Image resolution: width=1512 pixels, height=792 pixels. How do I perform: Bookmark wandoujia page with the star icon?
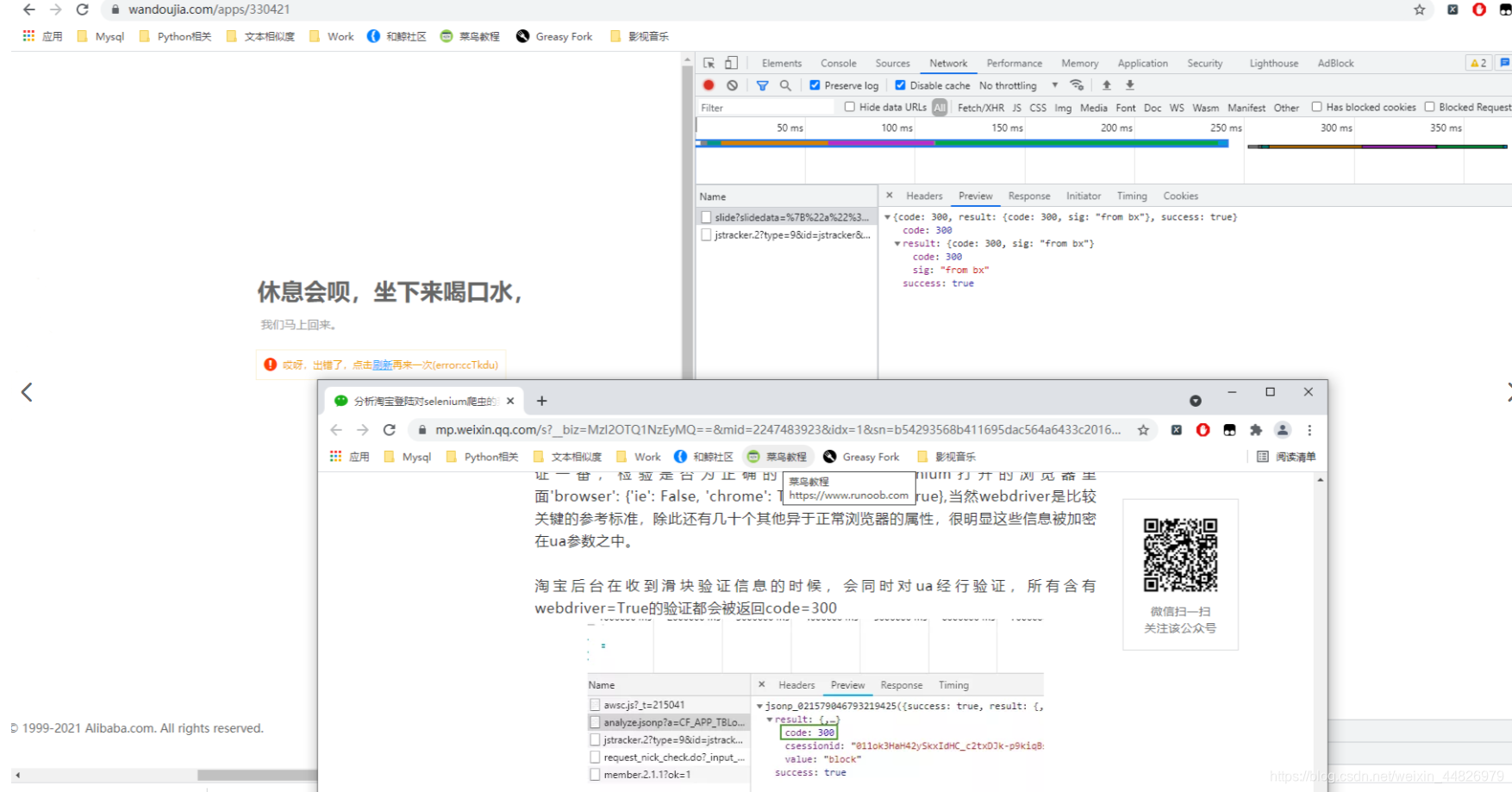point(1420,9)
